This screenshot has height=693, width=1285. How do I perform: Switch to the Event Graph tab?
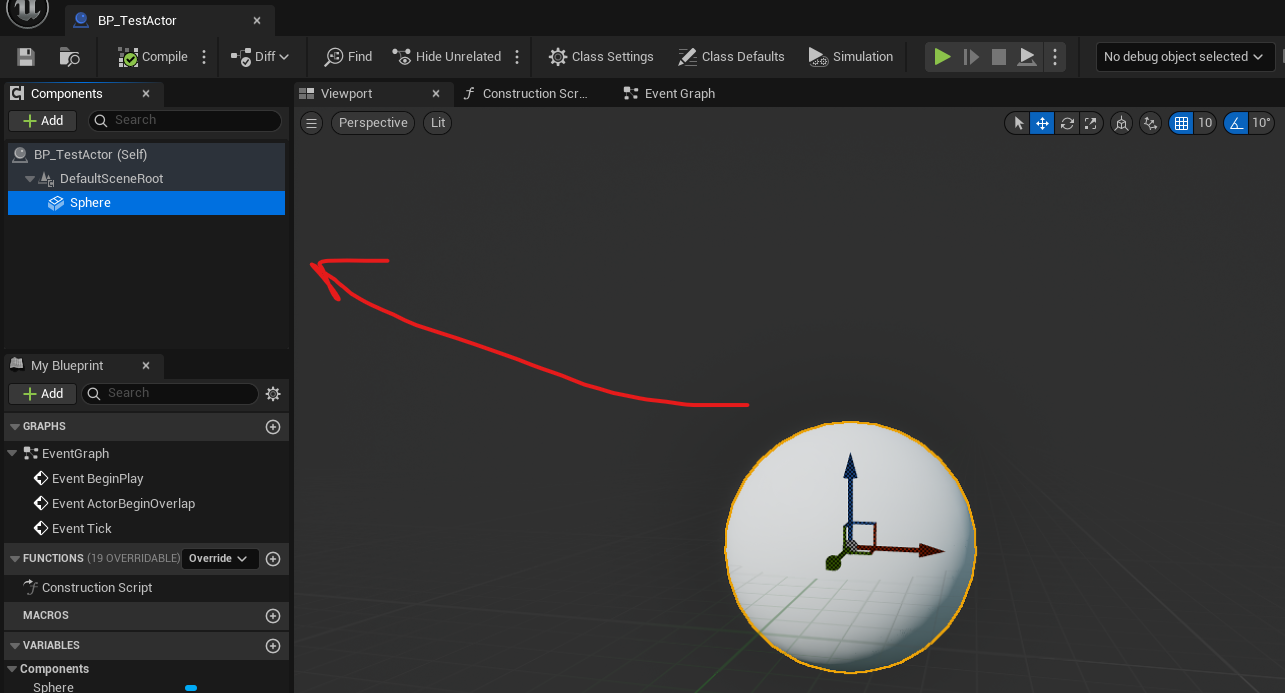[679, 94]
